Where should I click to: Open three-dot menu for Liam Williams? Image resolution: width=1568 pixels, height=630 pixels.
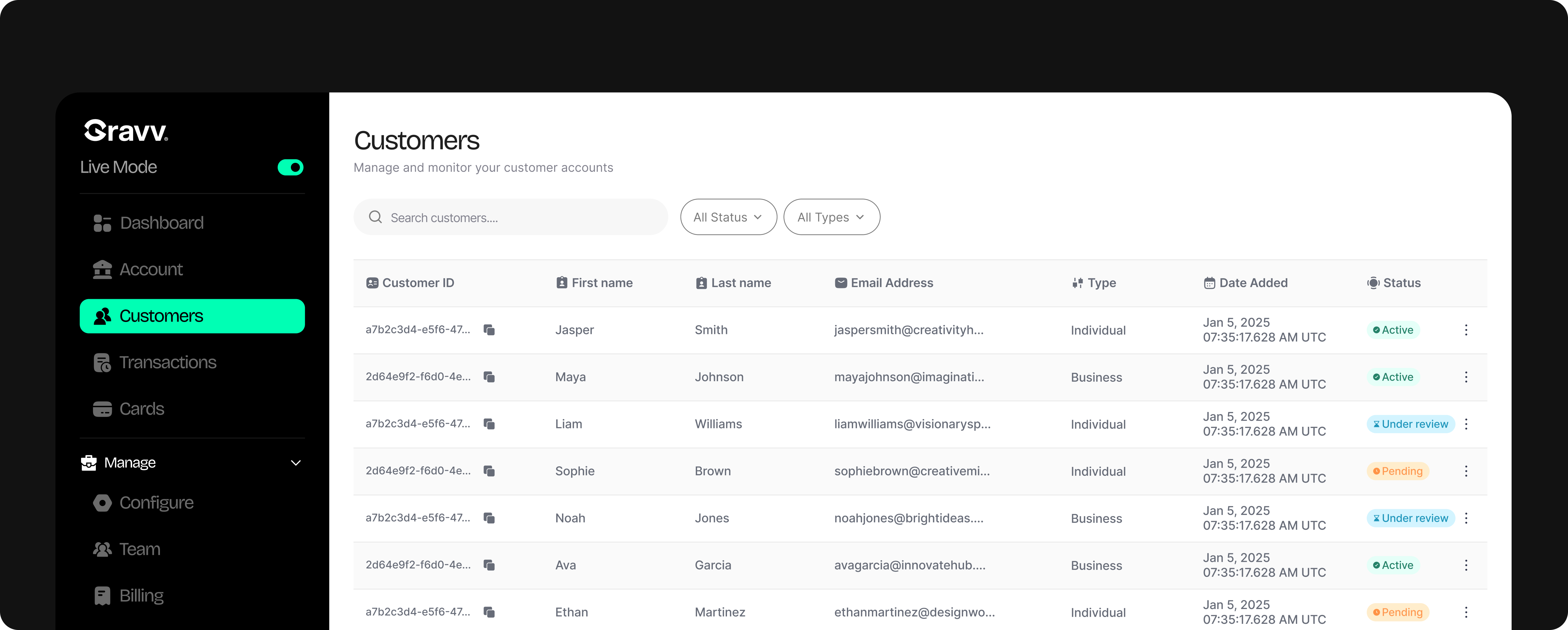coord(1466,424)
